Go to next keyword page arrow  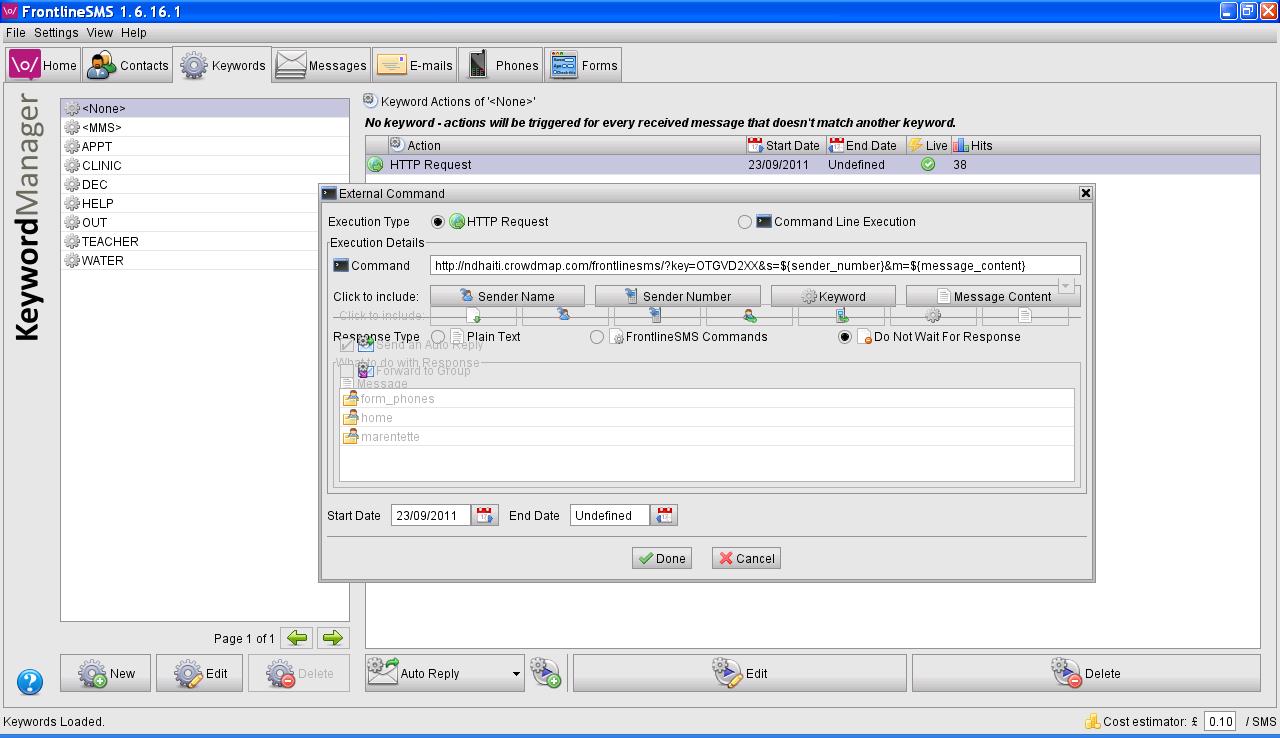(x=334, y=638)
